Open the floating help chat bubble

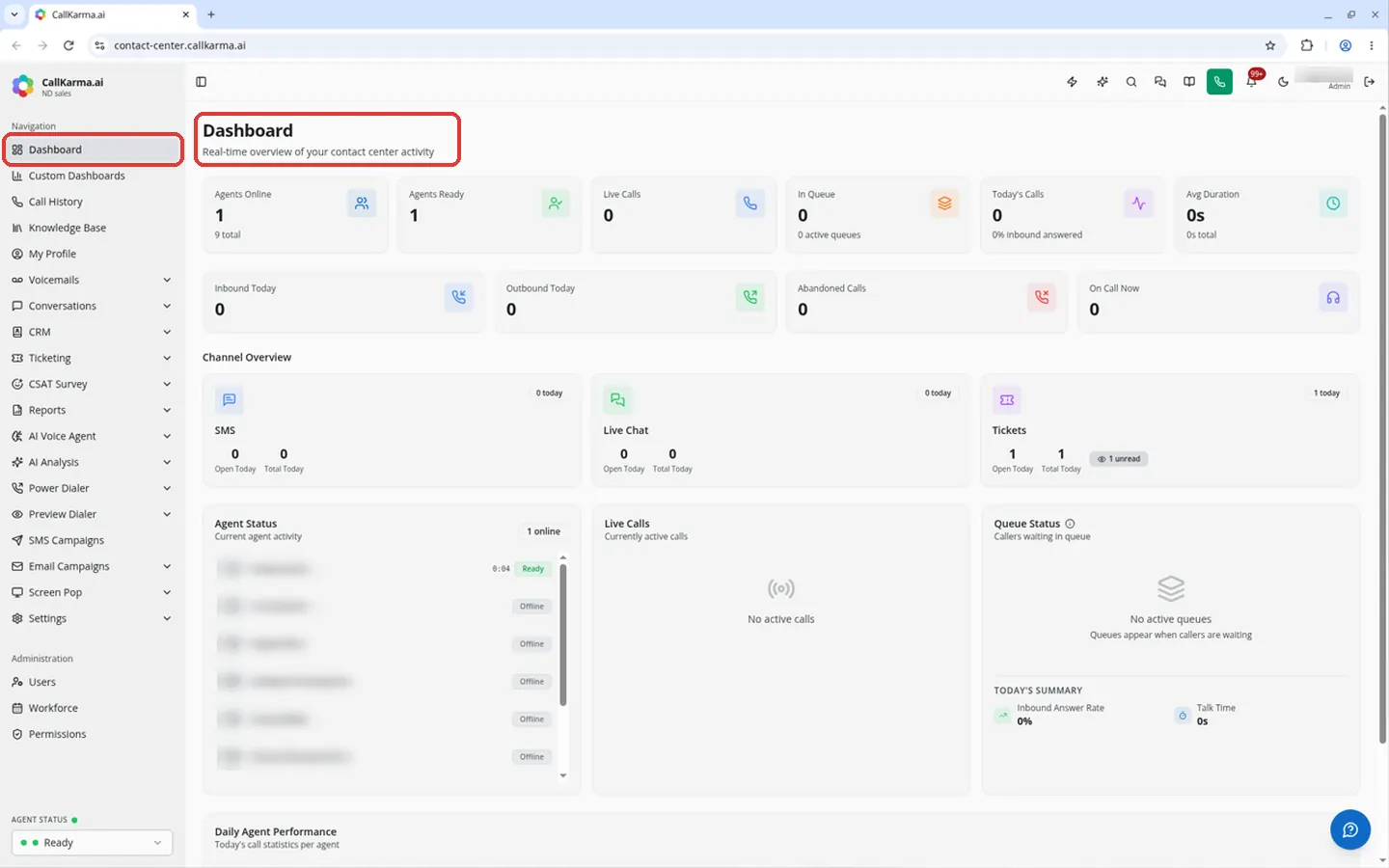pos(1350,829)
